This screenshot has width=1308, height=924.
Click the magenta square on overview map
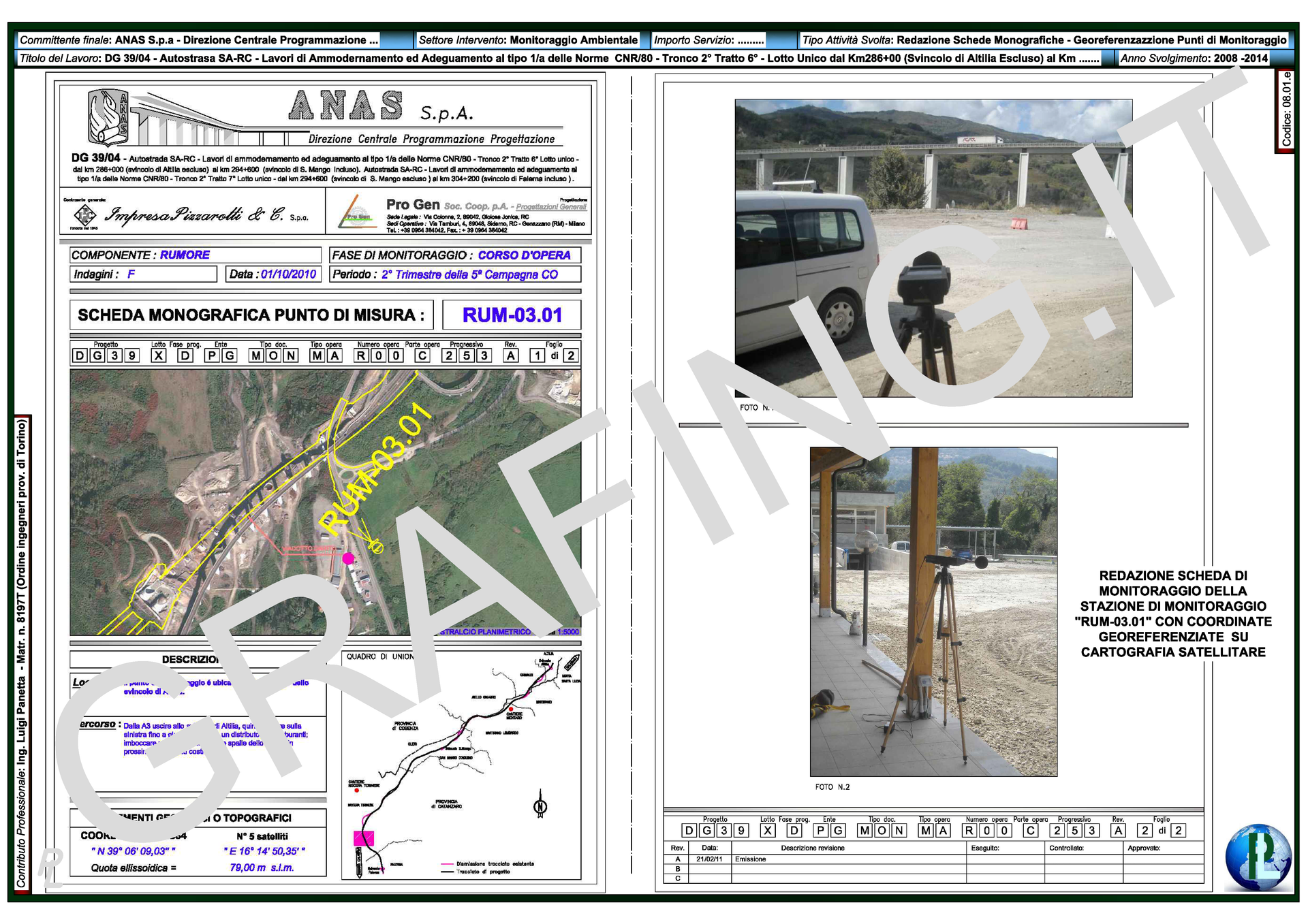pyautogui.click(x=364, y=838)
